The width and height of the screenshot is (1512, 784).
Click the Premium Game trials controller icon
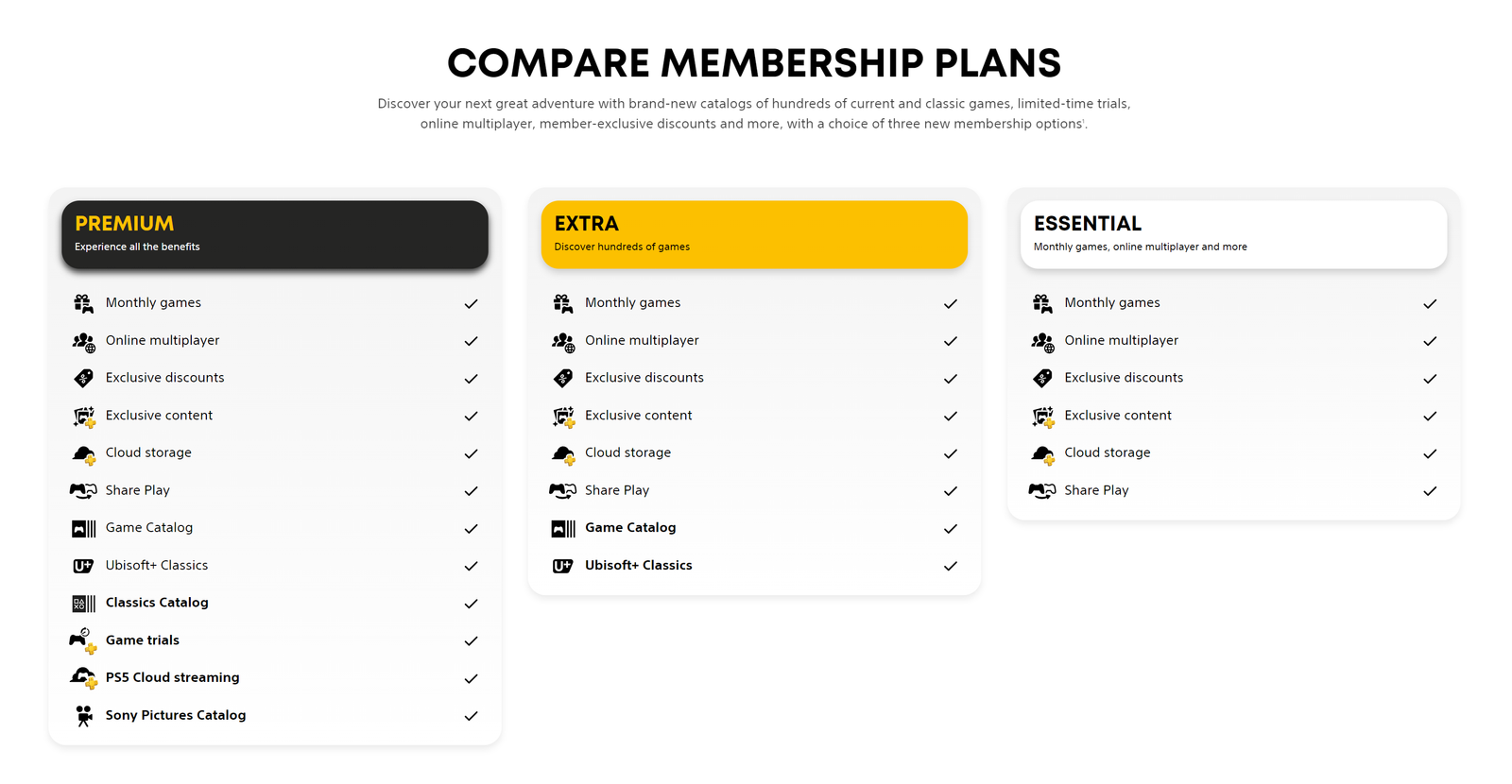pyautogui.click(x=83, y=640)
